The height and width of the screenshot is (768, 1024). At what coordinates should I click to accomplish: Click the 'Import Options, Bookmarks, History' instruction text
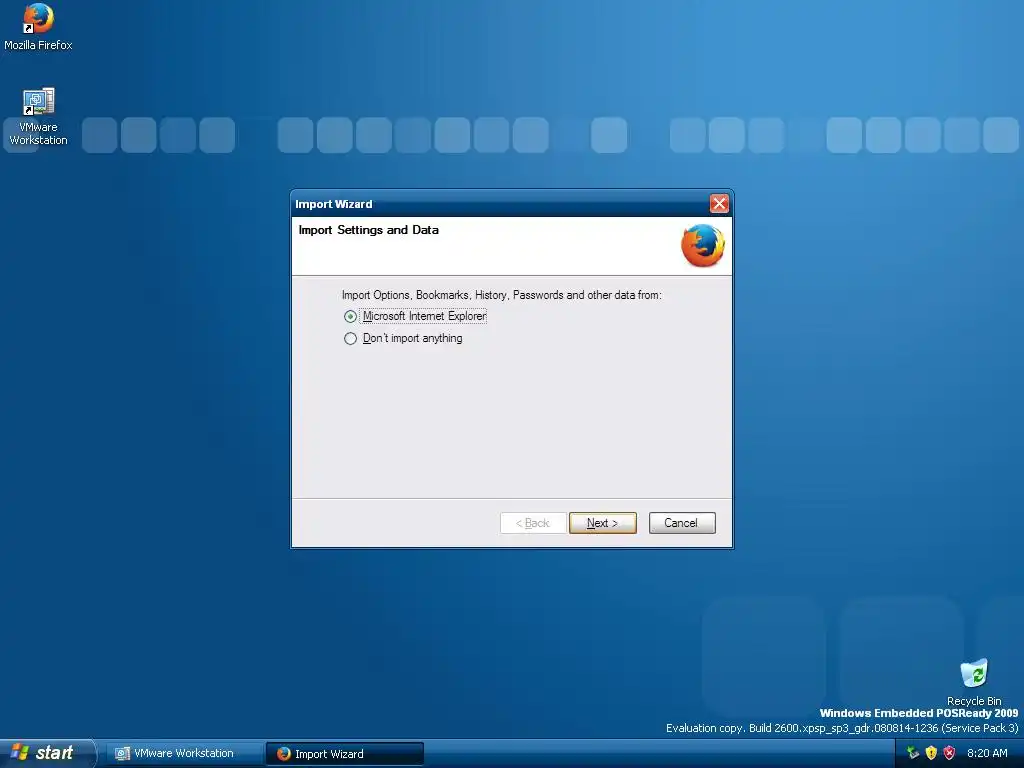[502, 295]
